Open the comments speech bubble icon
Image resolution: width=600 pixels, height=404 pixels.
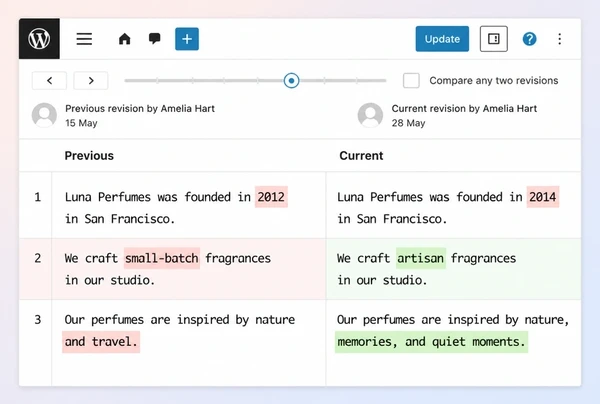click(x=154, y=39)
